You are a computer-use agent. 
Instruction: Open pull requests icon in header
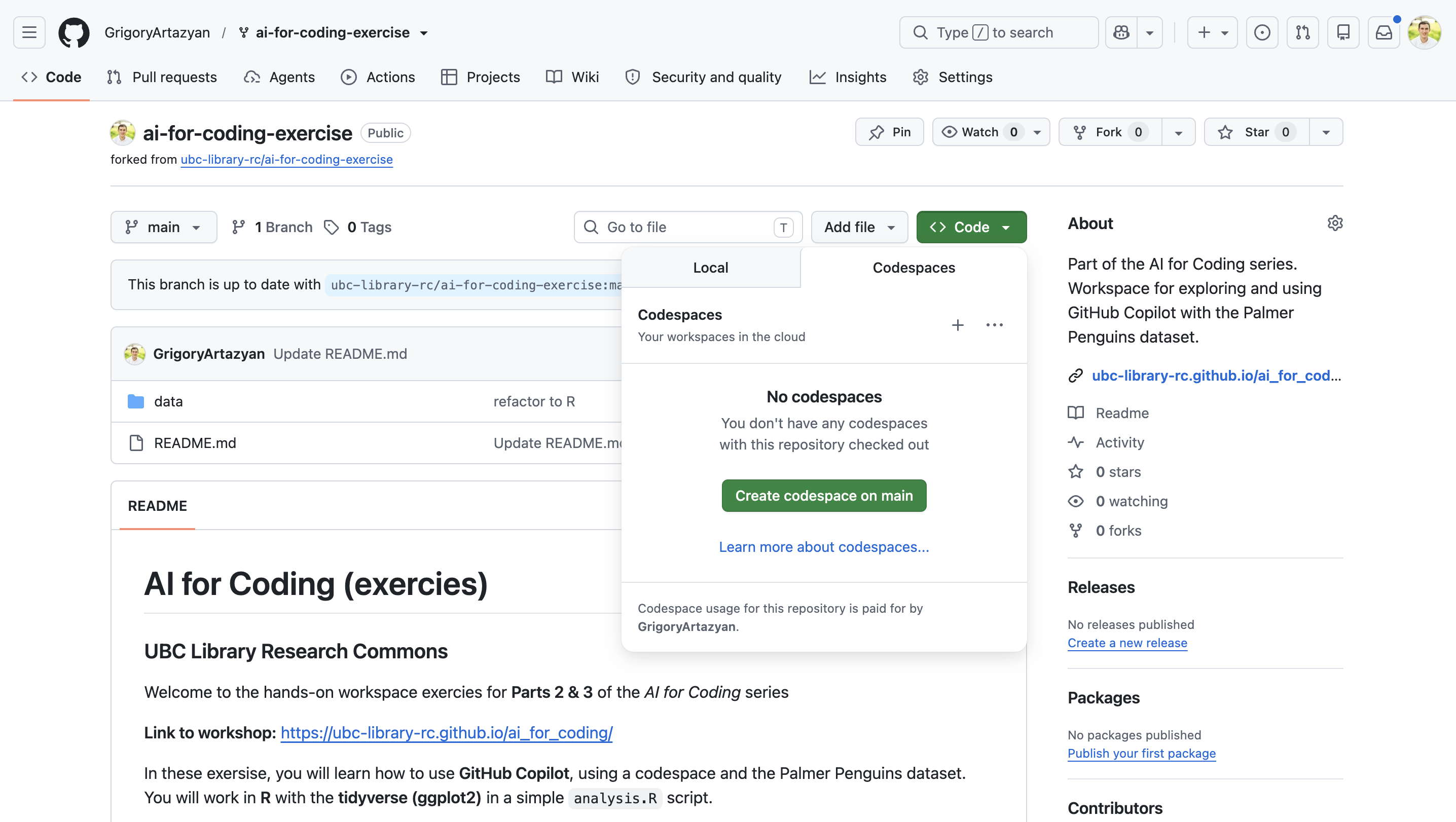[x=1303, y=32]
